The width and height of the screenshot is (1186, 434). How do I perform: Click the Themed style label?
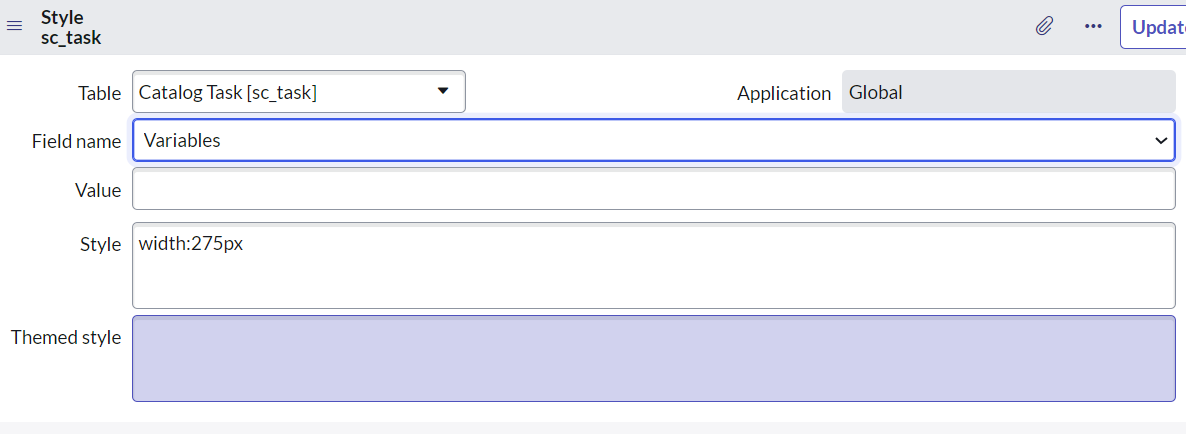tap(66, 337)
